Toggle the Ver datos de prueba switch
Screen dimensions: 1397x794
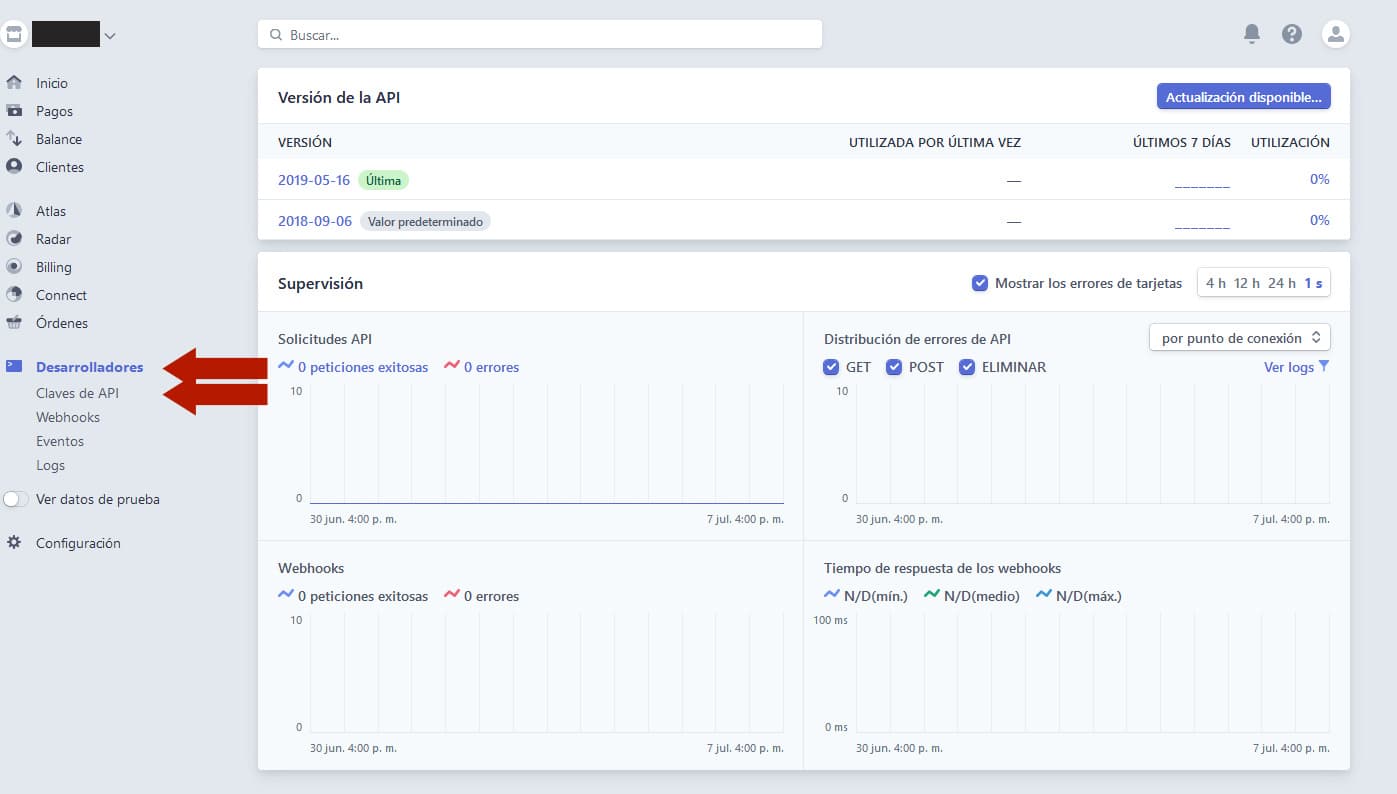[16, 499]
